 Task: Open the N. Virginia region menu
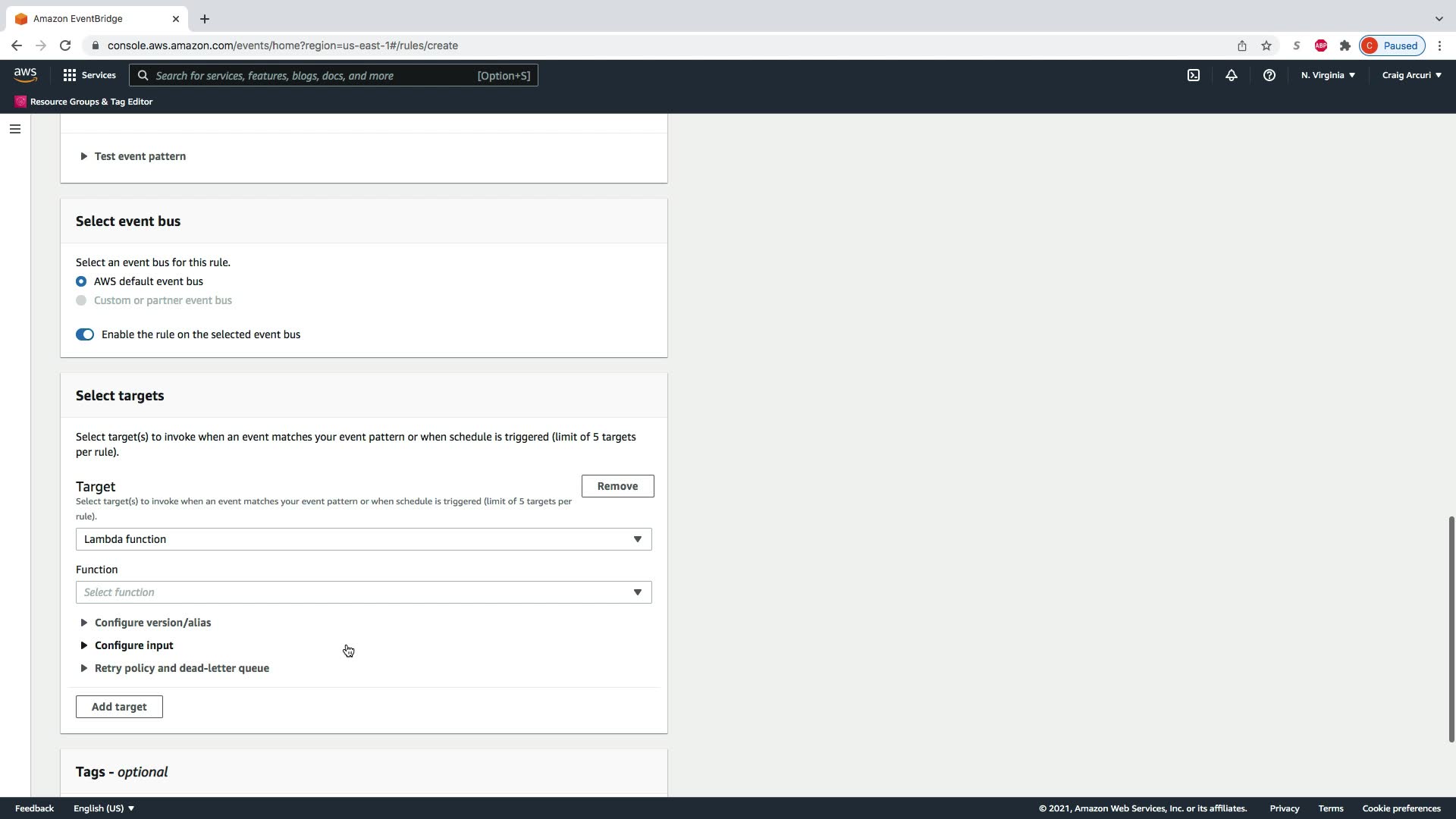1328,75
